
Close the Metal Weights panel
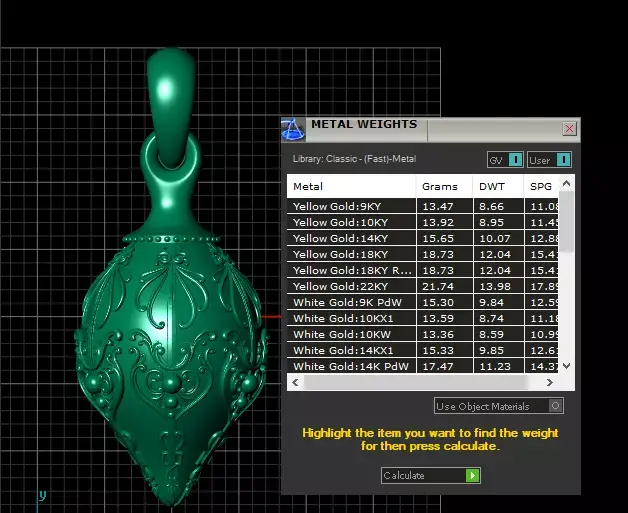click(569, 129)
